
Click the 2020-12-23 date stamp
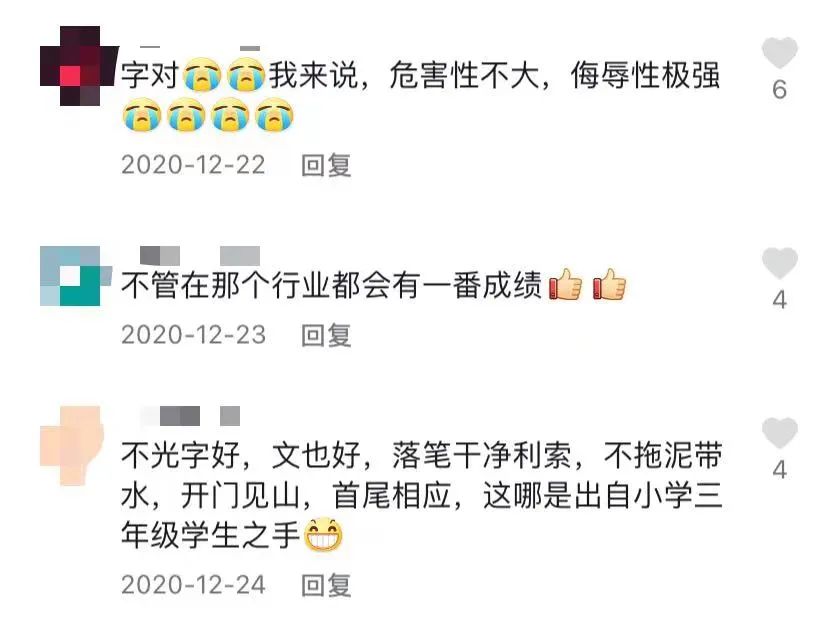click(x=193, y=335)
